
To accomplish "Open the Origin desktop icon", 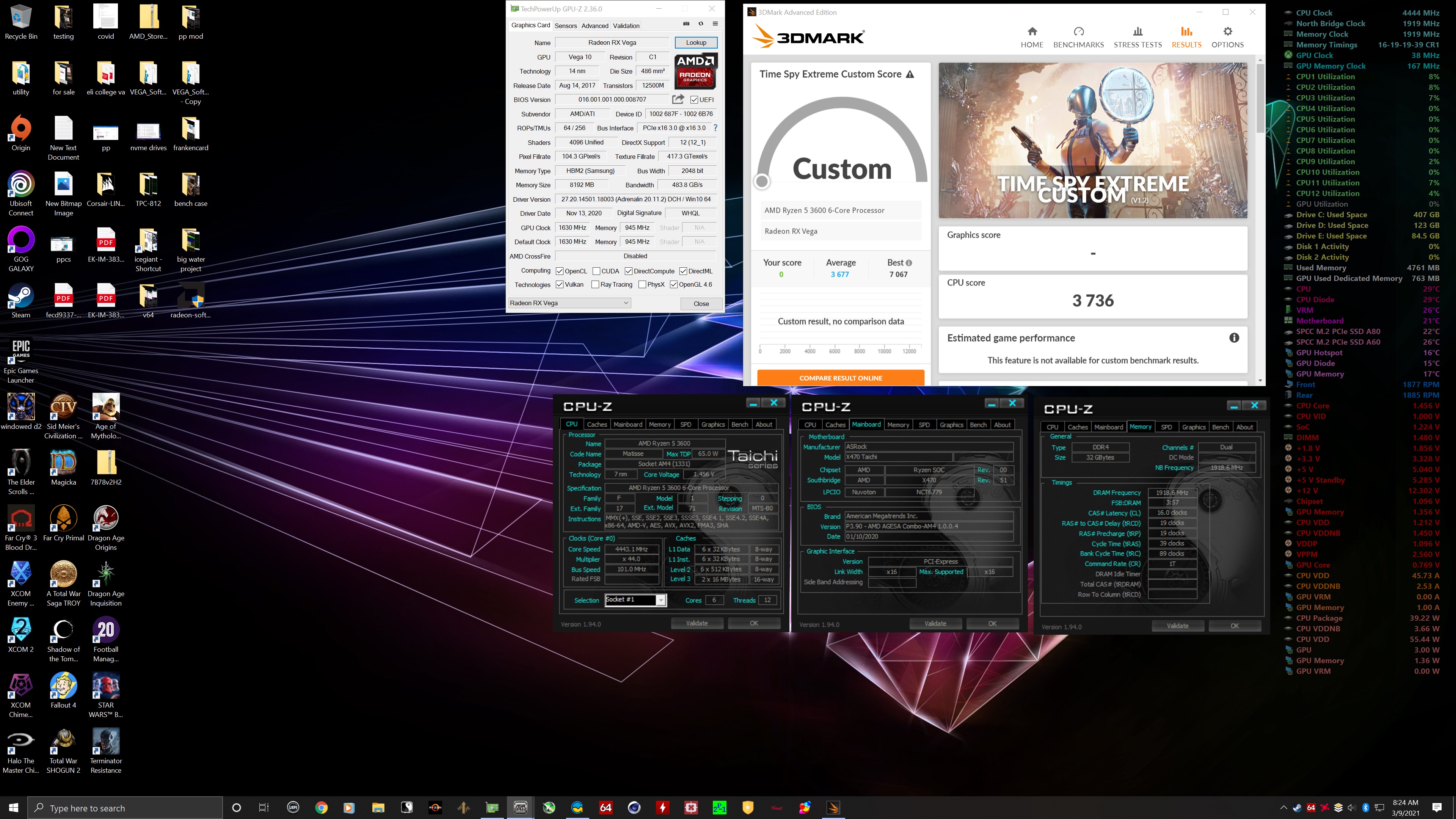I will (21, 133).
